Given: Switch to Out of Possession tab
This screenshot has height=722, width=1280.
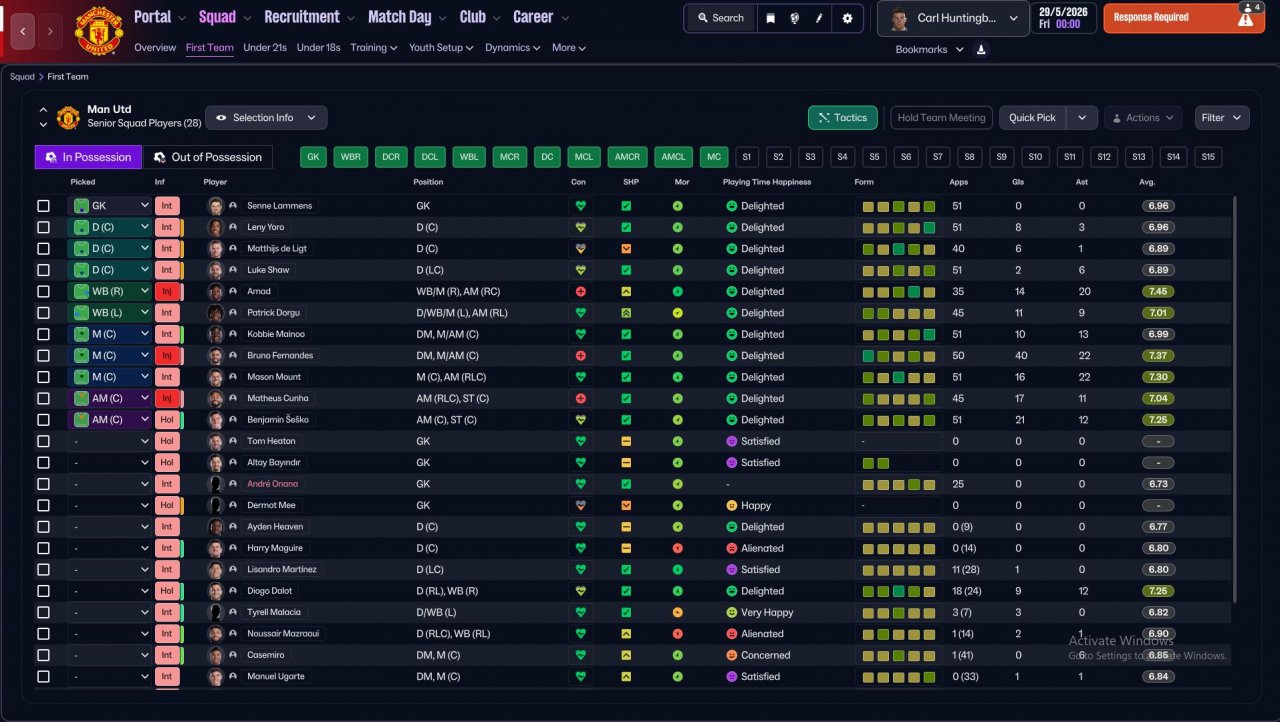Looking at the screenshot, I should click(208, 157).
